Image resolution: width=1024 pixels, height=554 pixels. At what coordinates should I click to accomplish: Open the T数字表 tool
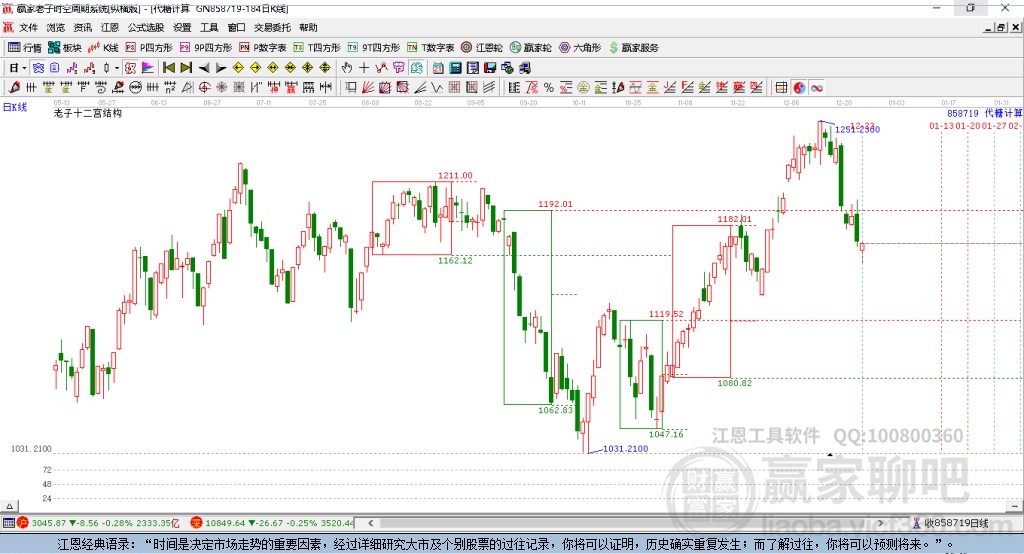pyautogui.click(x=430, y=48)
